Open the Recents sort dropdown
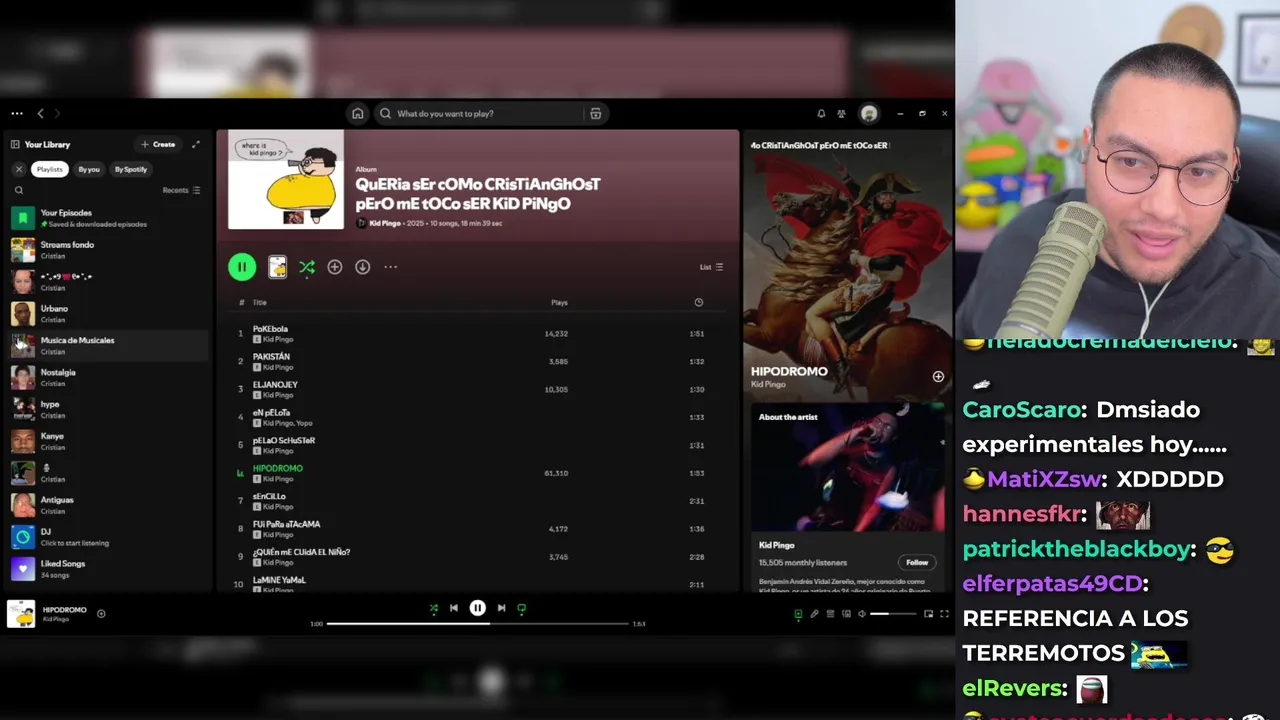The width and height of the screenshot is (1280, 720). pos(182,190)
